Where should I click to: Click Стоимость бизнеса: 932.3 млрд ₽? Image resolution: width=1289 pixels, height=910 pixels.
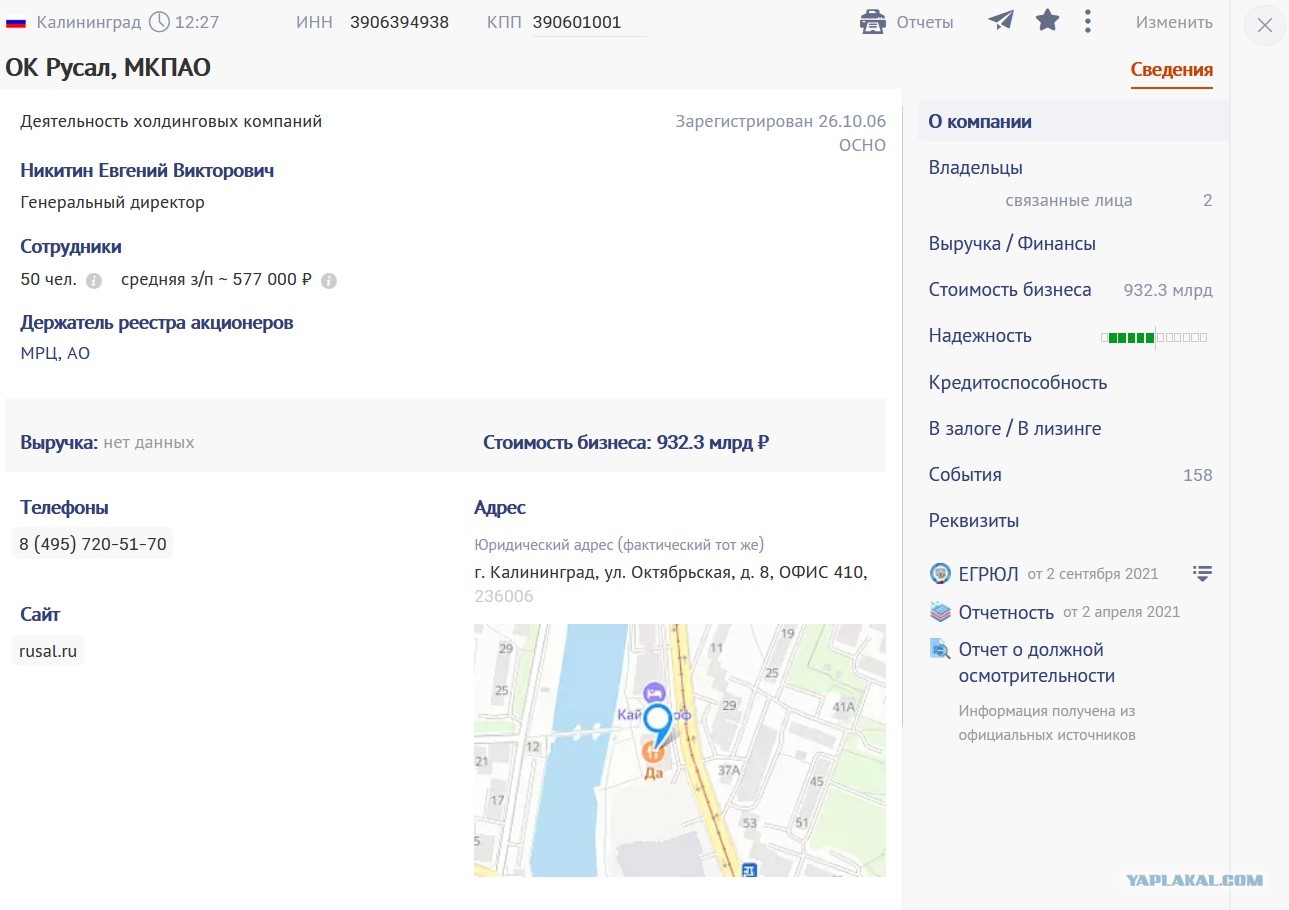pos(626,443)
